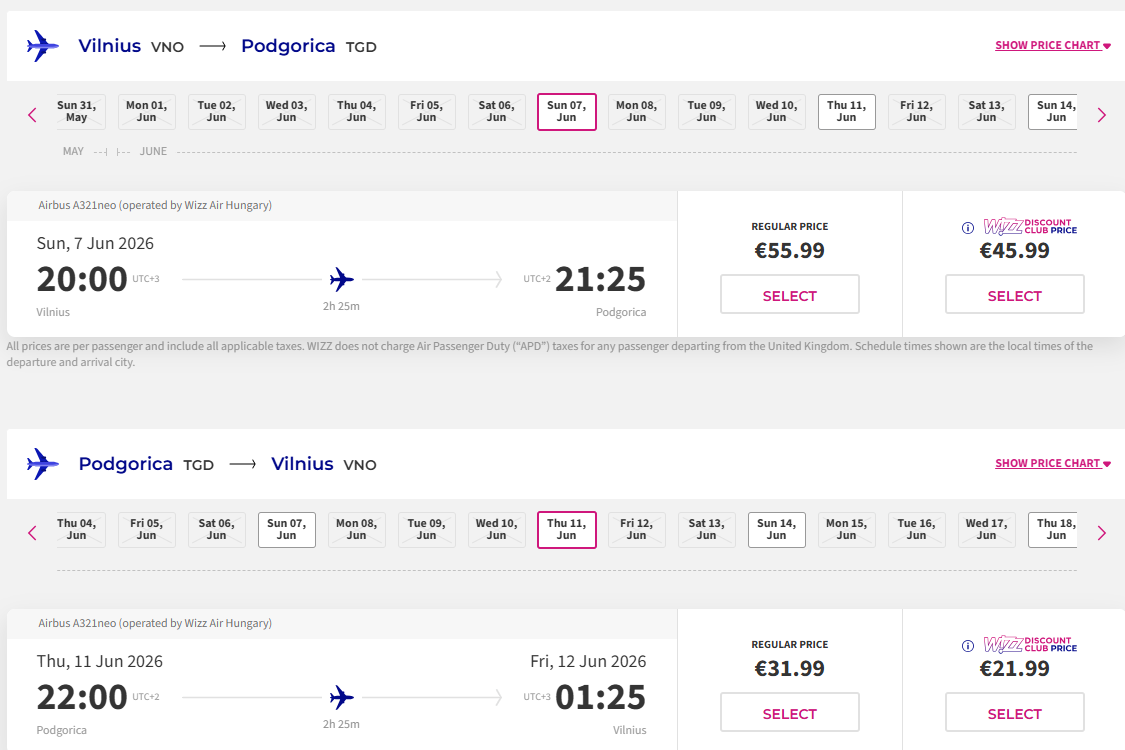1125x750 pixels.
Task: Click info icon beside return Wizz Discount Club price
Action: [x=967, y=646]
